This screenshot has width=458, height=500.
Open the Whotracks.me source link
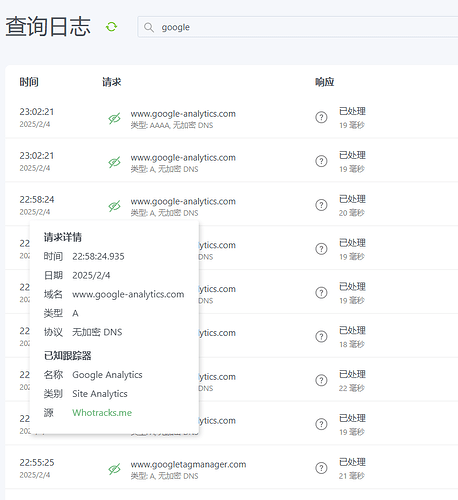click(x=102, y=413)
